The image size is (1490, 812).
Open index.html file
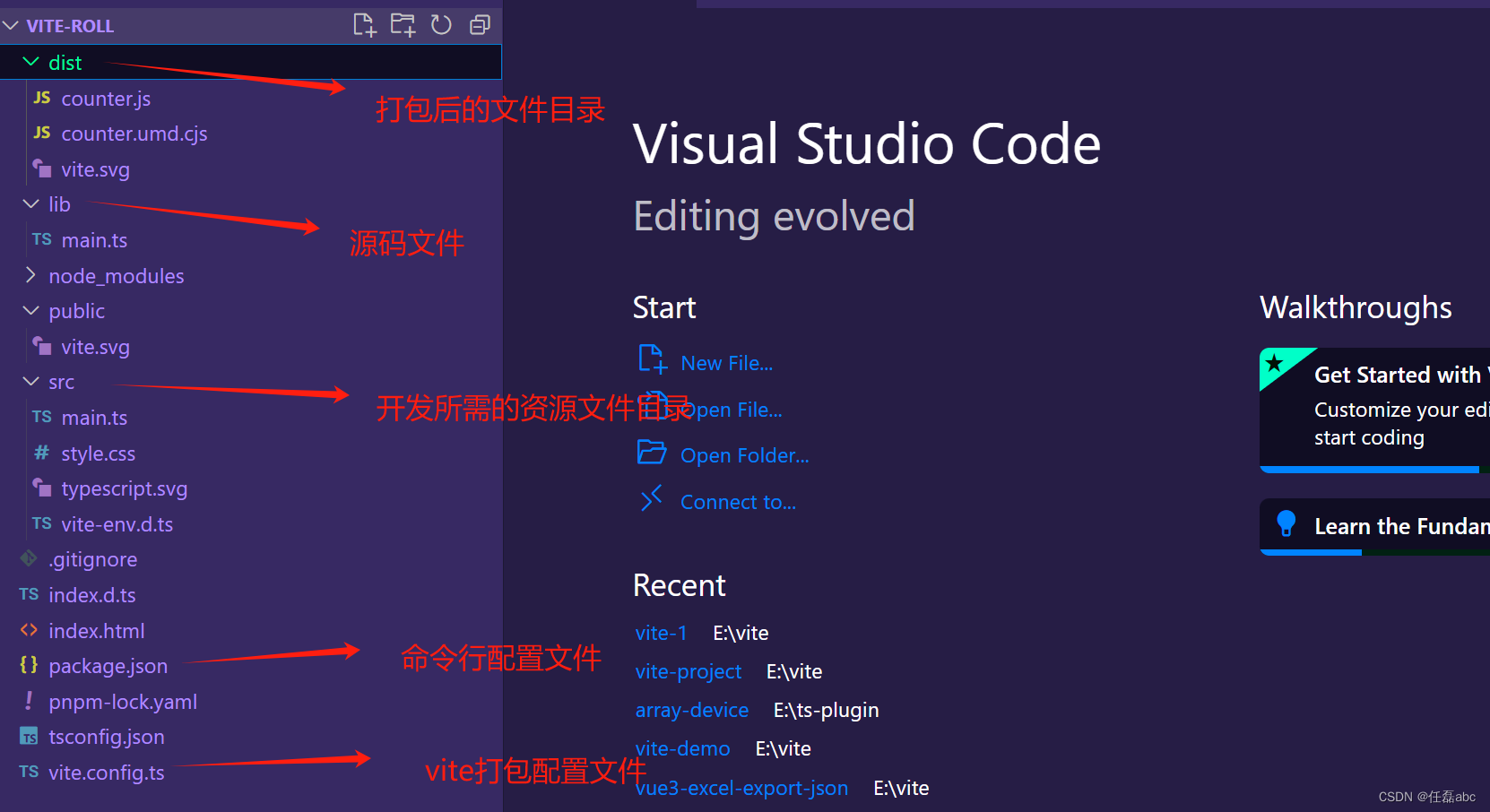tap(97, 631)
